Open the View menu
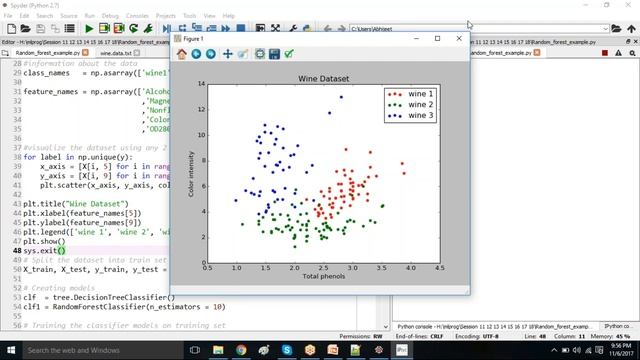This screenshot has height=360, width=640. [209, 16]
